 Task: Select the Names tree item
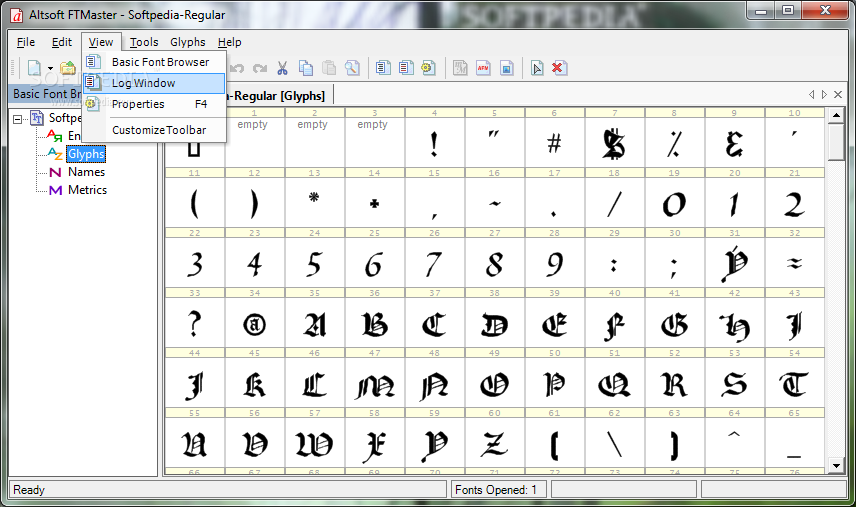point(86,172)
